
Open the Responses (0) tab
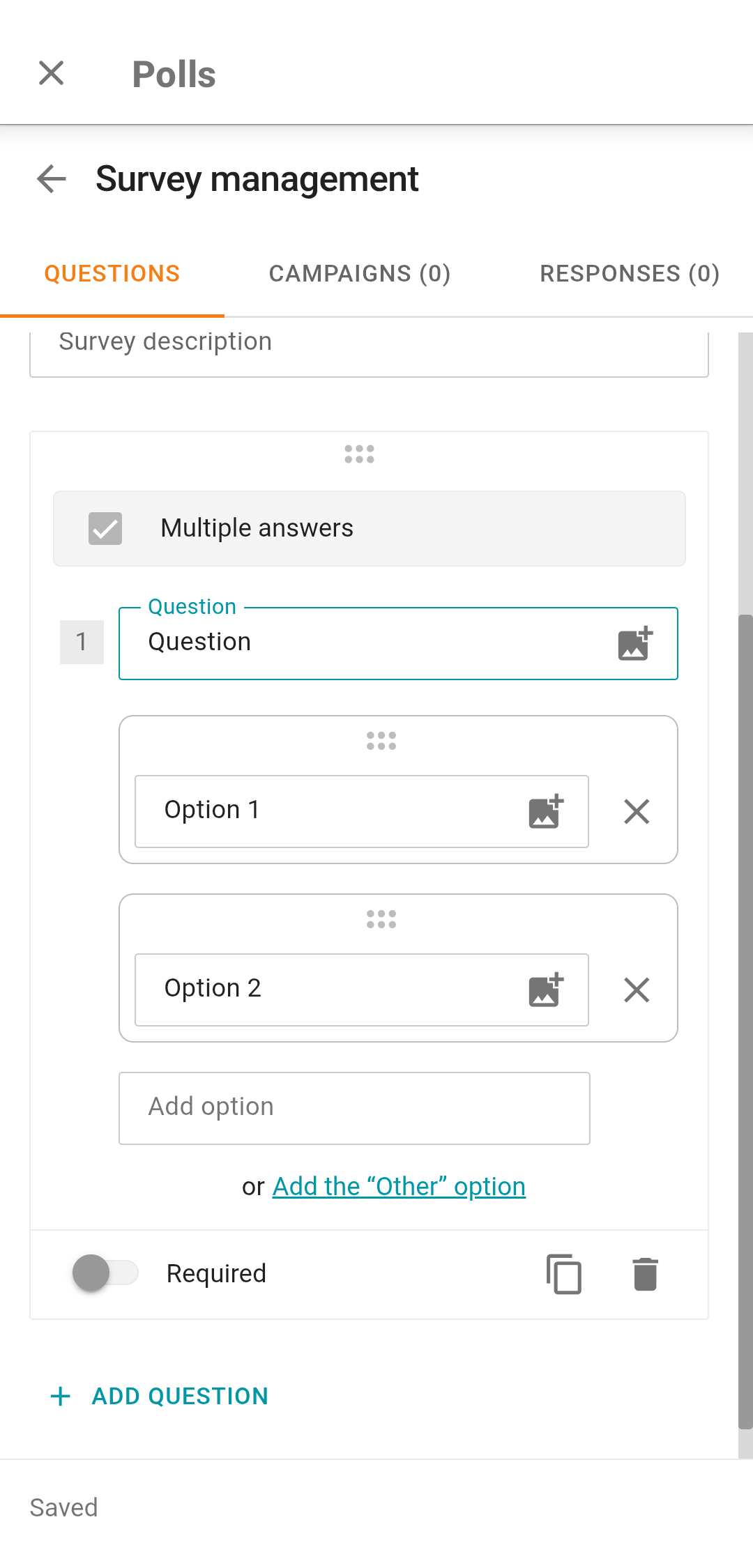pos(630,274)
